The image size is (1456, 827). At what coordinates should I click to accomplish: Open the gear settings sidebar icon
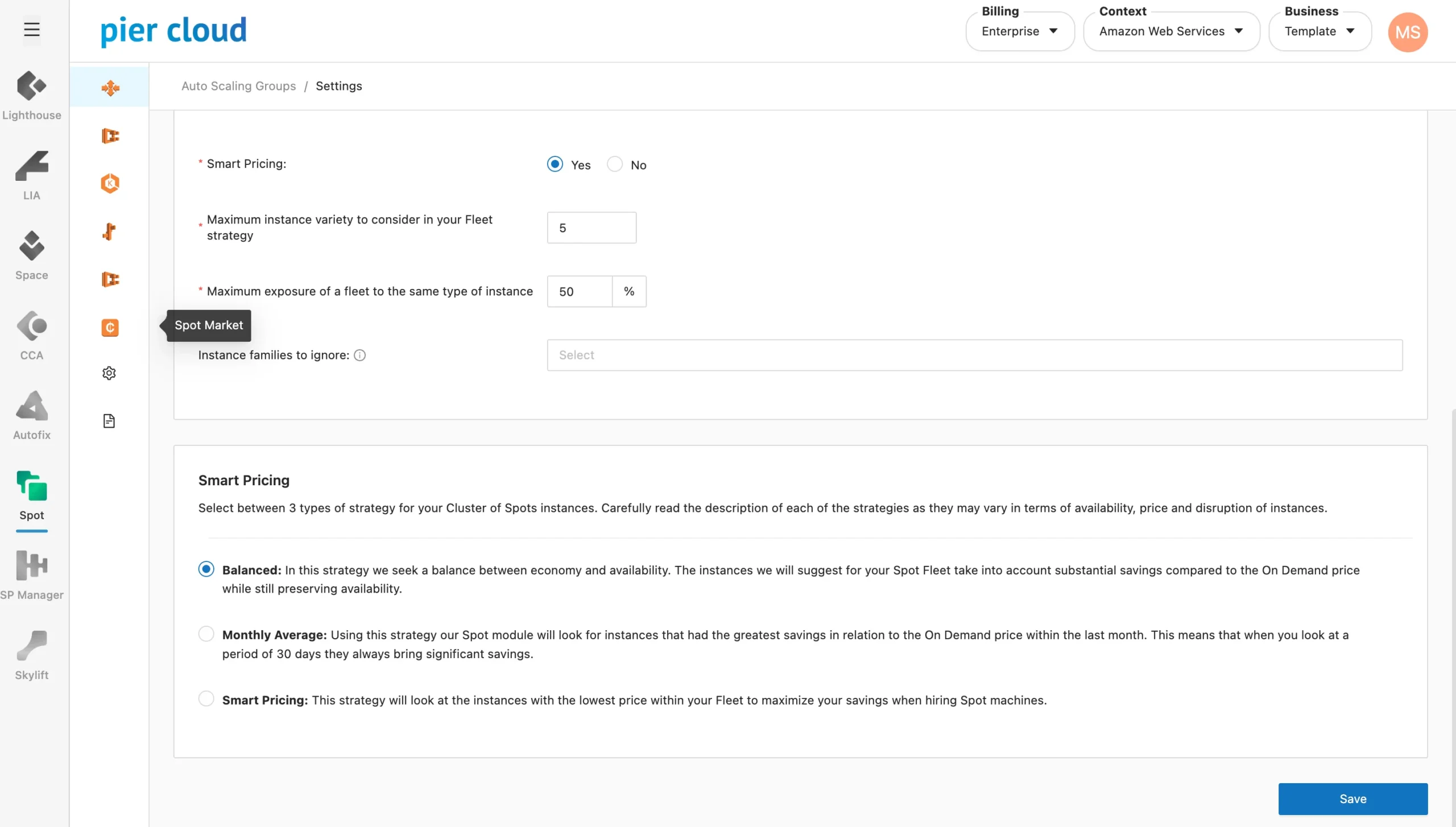(109, 373)
